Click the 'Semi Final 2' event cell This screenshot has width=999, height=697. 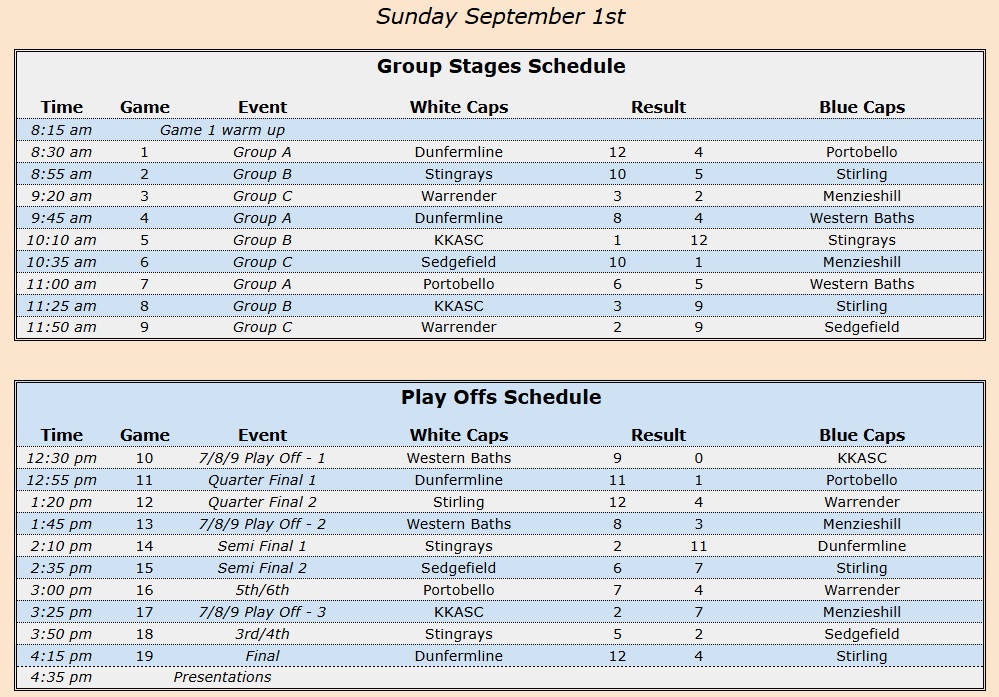(262, 568)
